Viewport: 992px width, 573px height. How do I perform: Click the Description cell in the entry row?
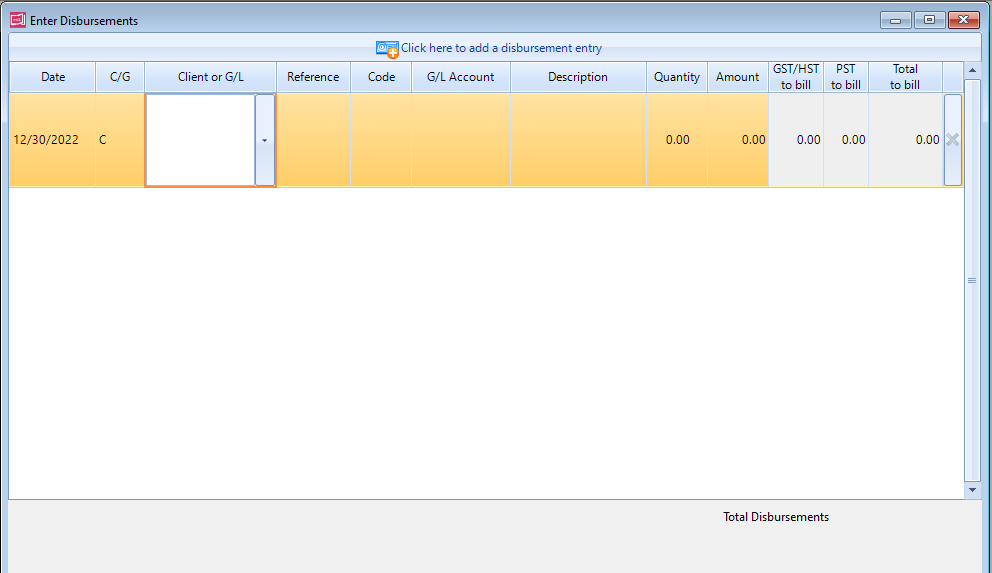click(578, 140)
